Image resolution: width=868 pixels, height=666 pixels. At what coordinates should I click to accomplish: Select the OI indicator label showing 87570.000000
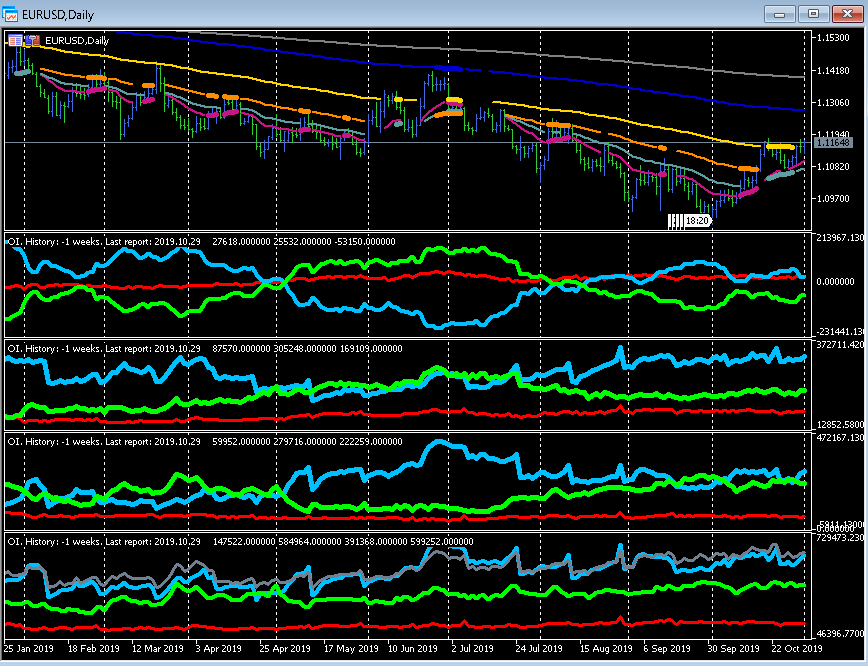(x=205, y=349)
